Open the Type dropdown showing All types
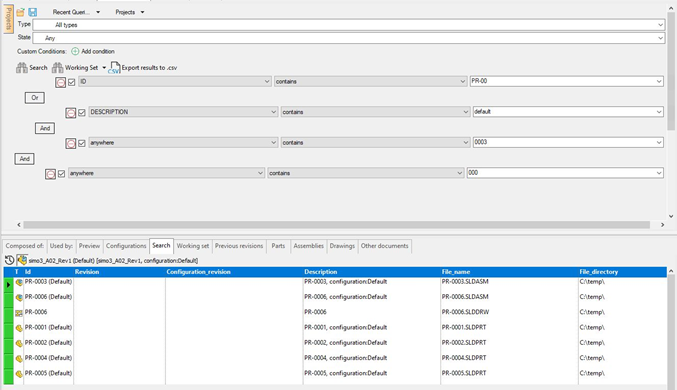The height and width of the screenshot is (390, 677). point(660,25)
